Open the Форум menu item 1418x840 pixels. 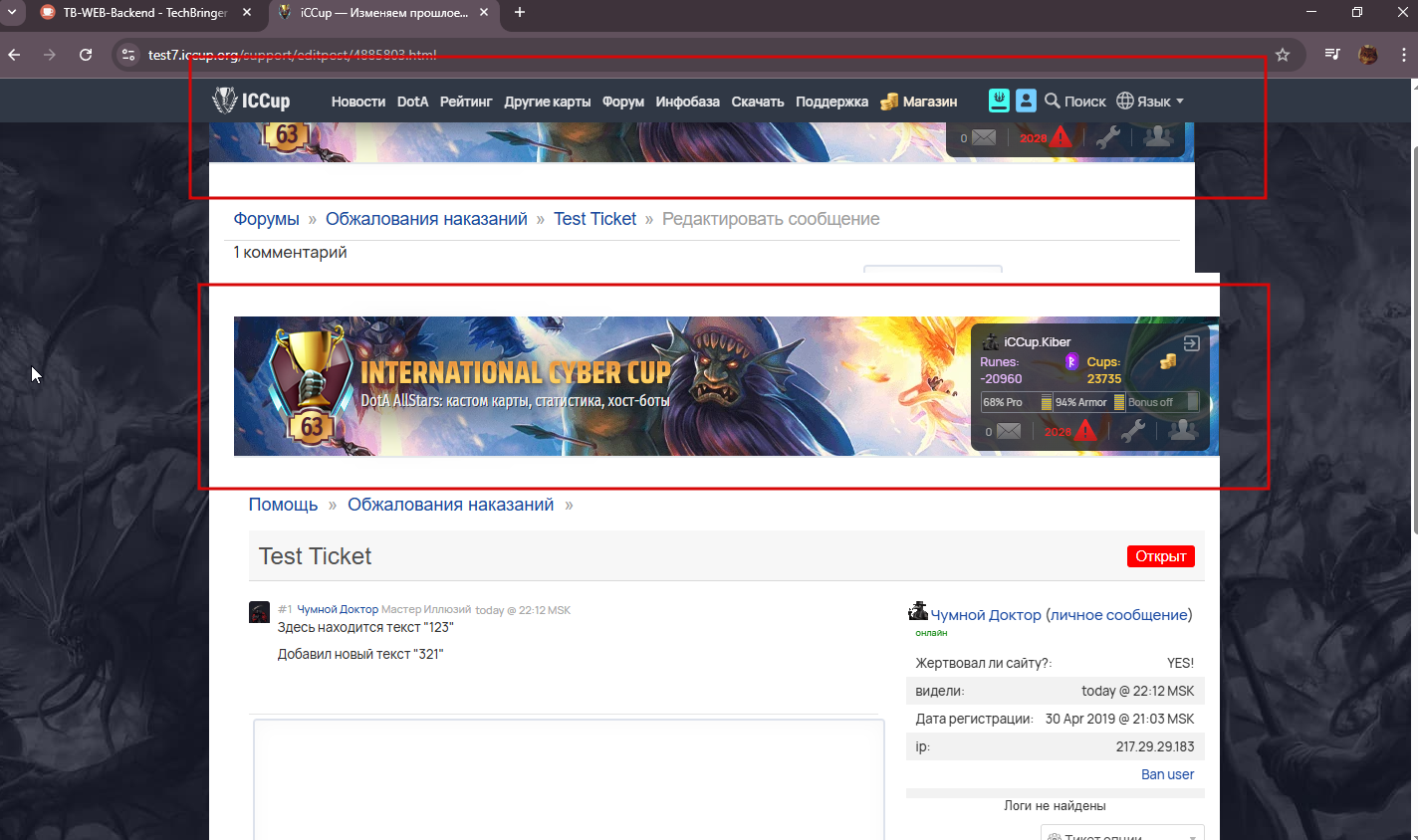tap(623, 102)
